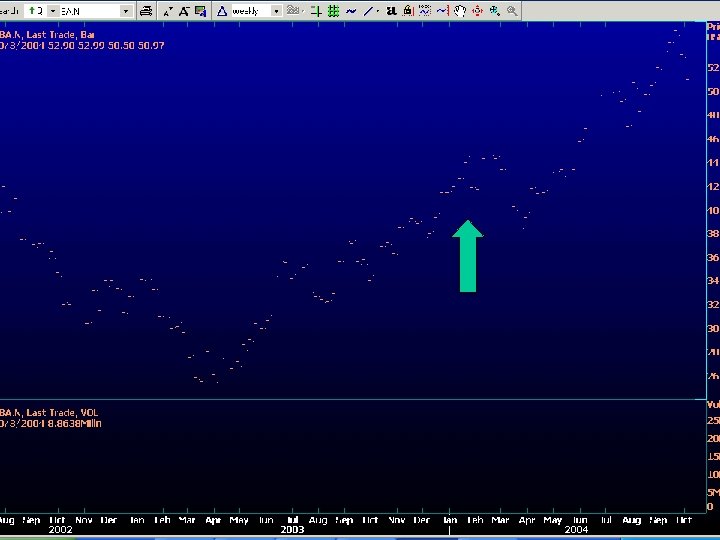Toggle the green crosshair cursor icon
The width and height of the screenshot is (720, 540).
pos(316,11)
